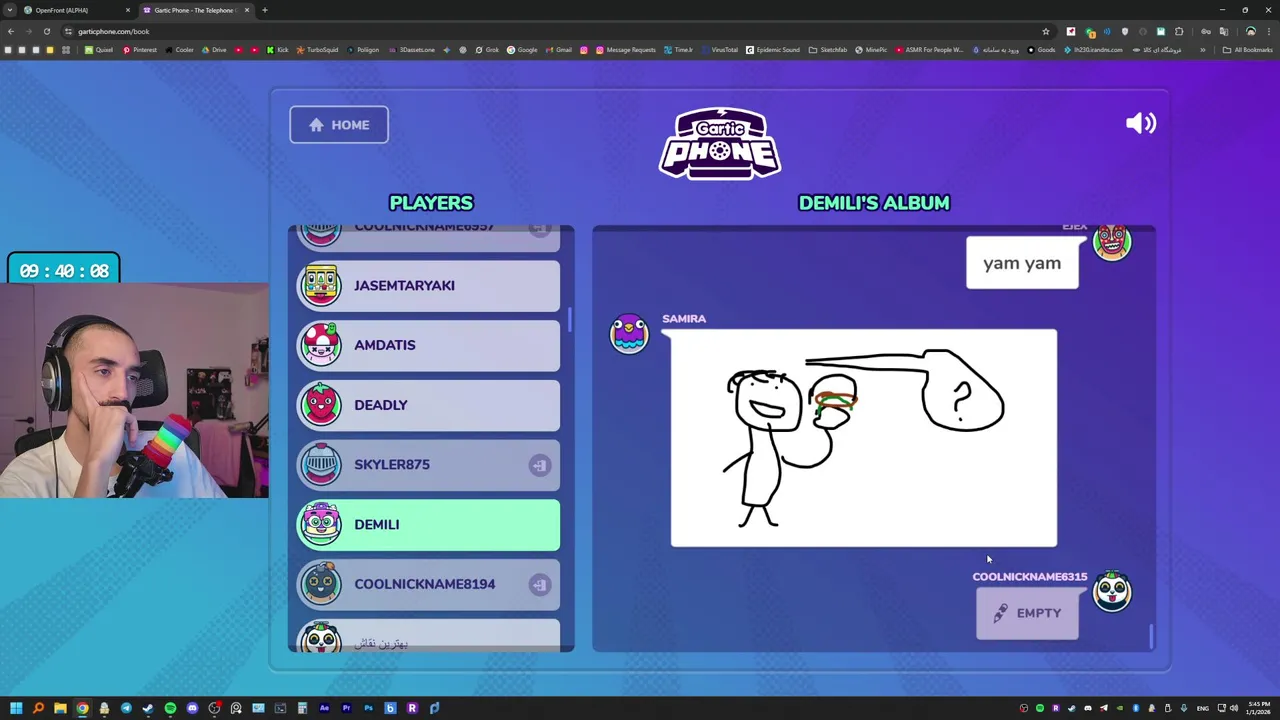Click the HOME button
The width and height of the screenshot is (1280, 720).
(x=339, y=125)
